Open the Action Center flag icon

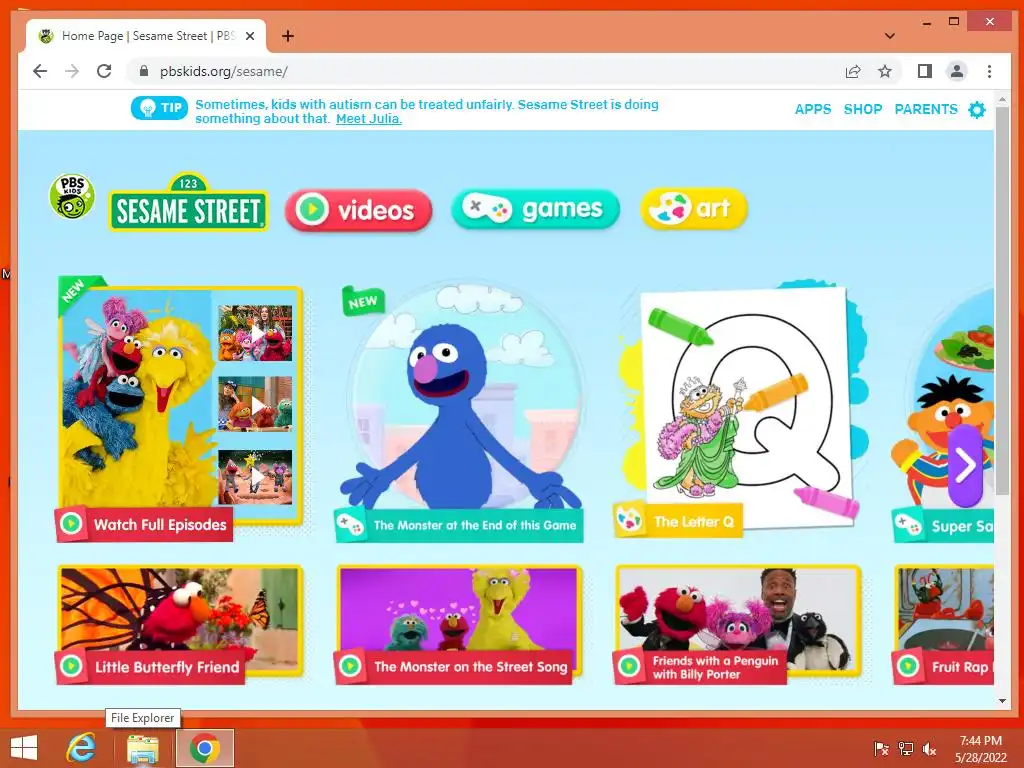click(x=881, y=749)
